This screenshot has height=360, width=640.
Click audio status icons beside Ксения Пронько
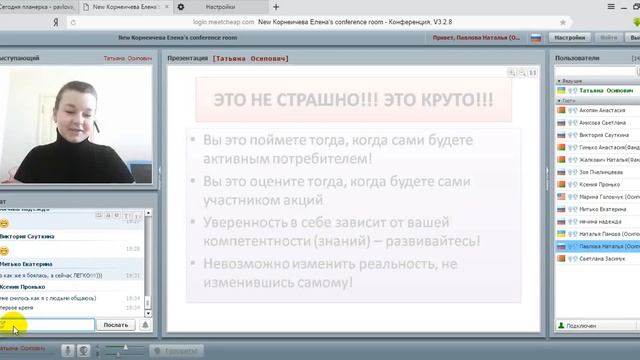[573, 184]
